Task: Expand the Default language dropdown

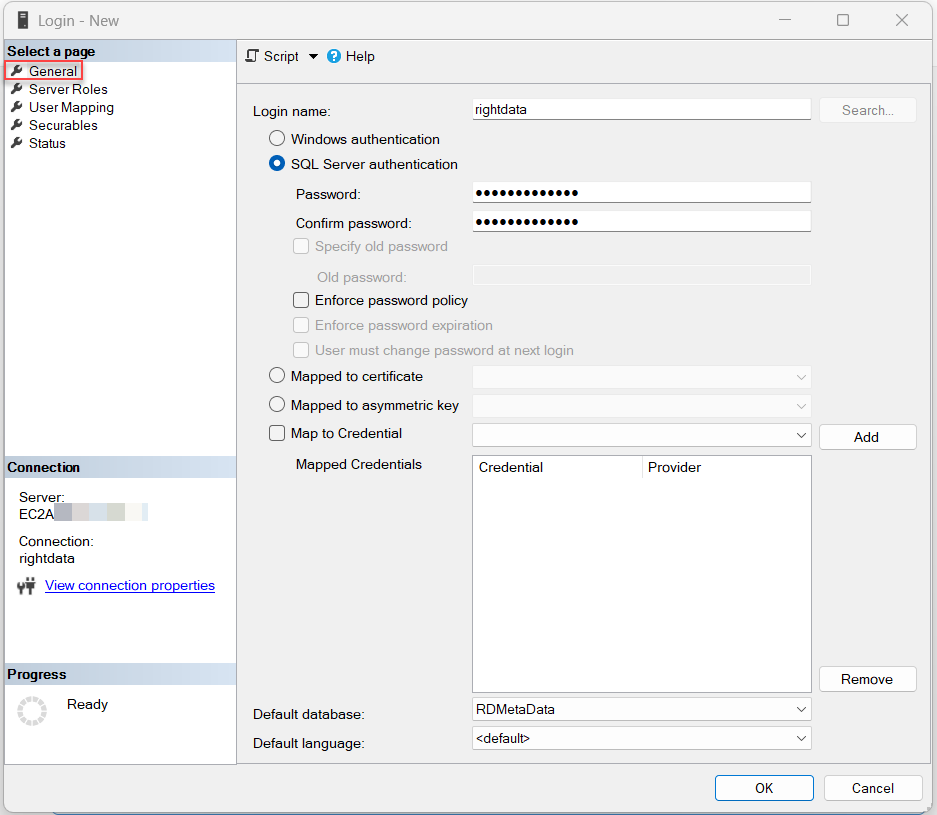Action: pyautogui.click(x=801, y=738)
